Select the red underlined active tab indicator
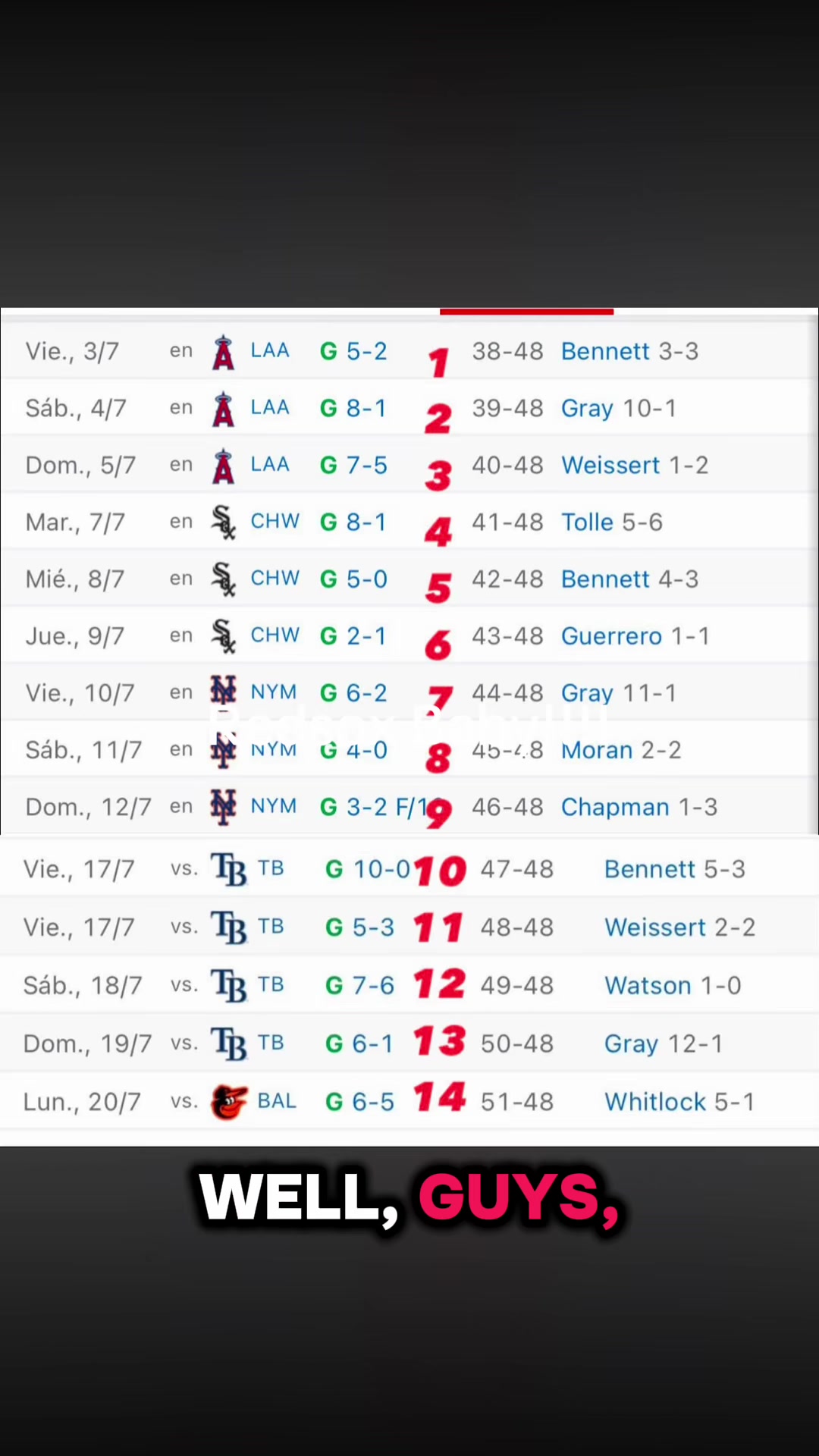819x1456 pixels. (526, 312)
